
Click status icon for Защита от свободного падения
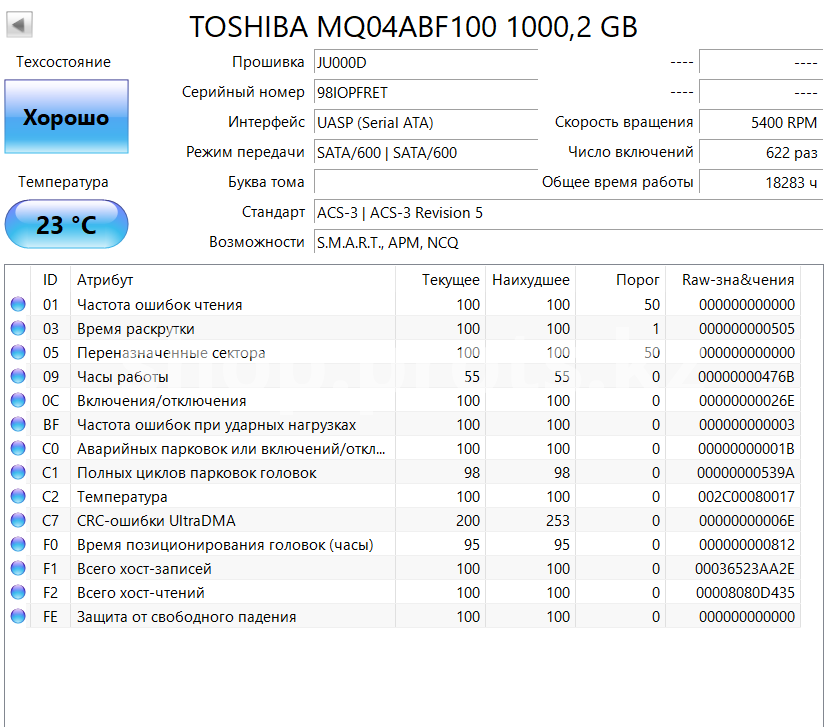18,617
